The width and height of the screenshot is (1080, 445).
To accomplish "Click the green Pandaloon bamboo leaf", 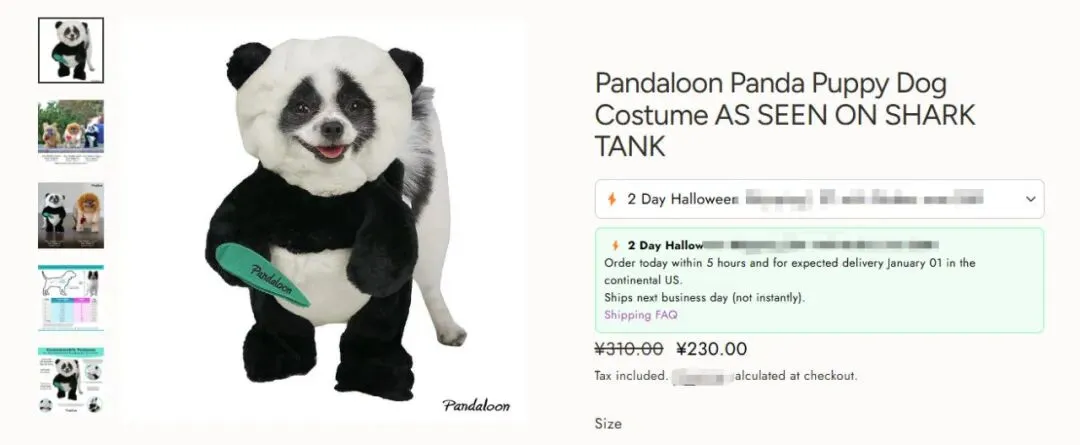I will point(262,274).
